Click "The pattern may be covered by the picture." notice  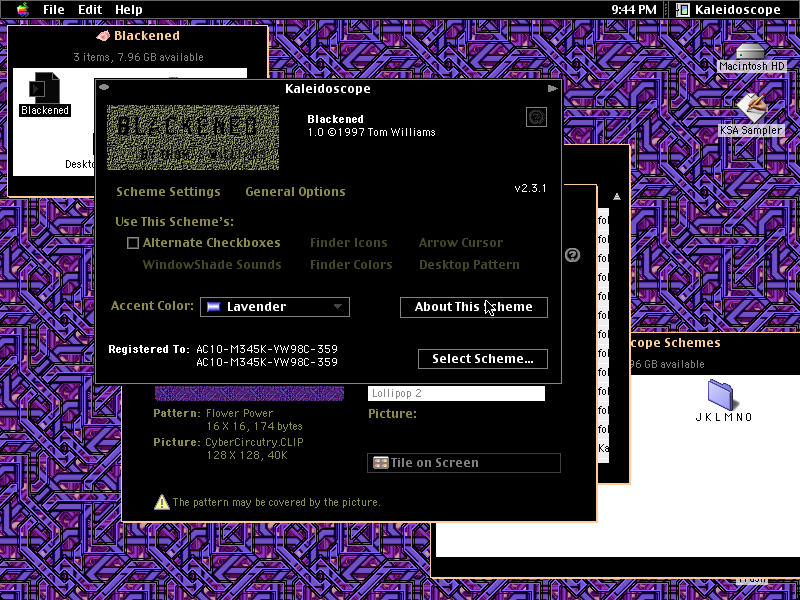[x=277, y=503]
